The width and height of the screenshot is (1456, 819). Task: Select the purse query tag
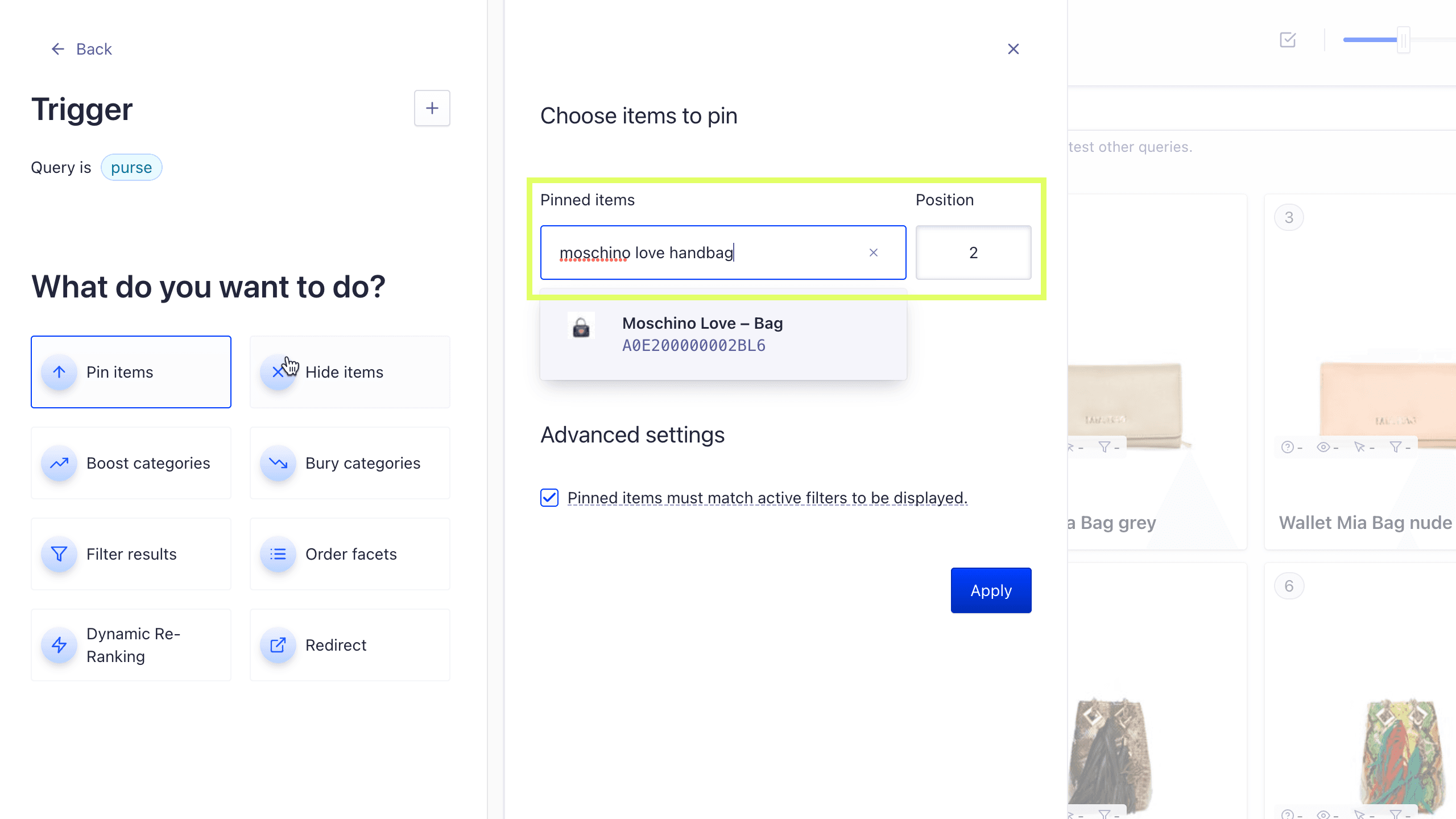click(x=131, y=167)
